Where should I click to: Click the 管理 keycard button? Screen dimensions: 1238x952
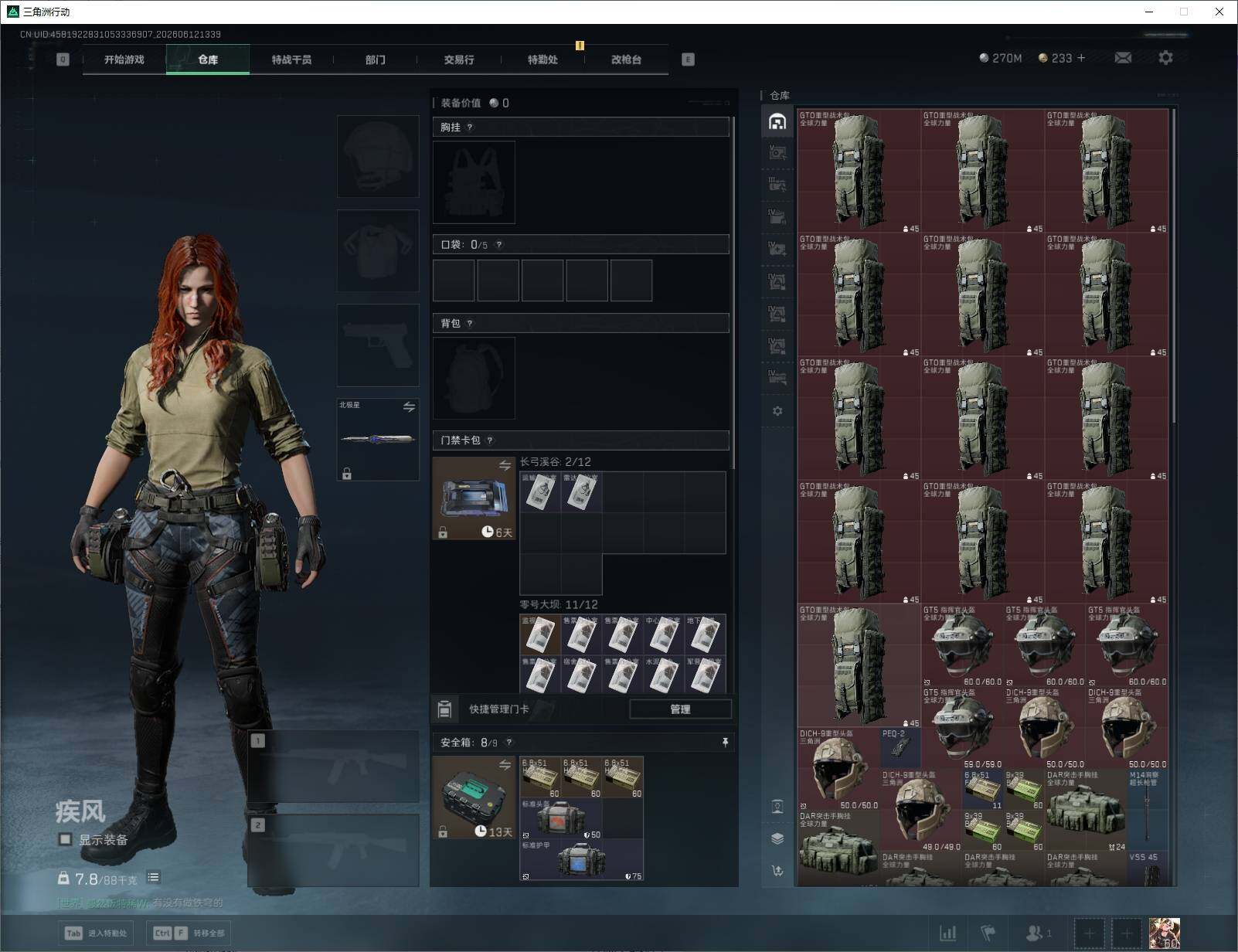click(680, 709)
